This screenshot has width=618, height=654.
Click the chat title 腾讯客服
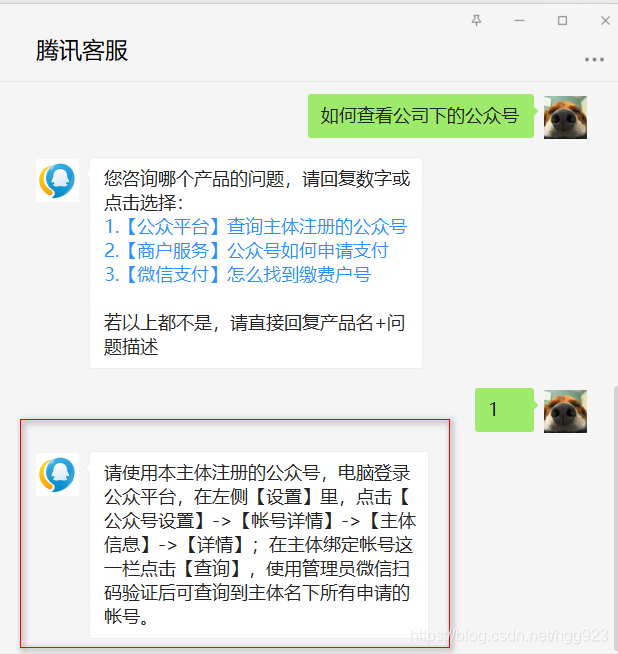(x=82, y=50)
